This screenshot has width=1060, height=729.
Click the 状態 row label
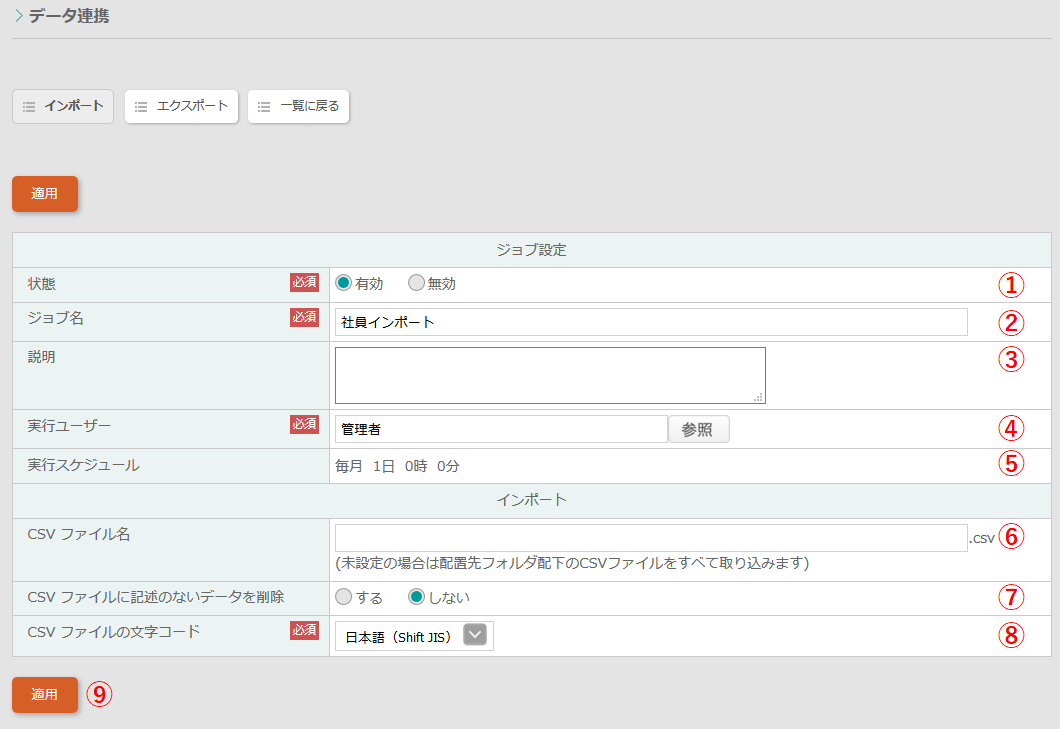pyautogui.click(x=42, y=284)
